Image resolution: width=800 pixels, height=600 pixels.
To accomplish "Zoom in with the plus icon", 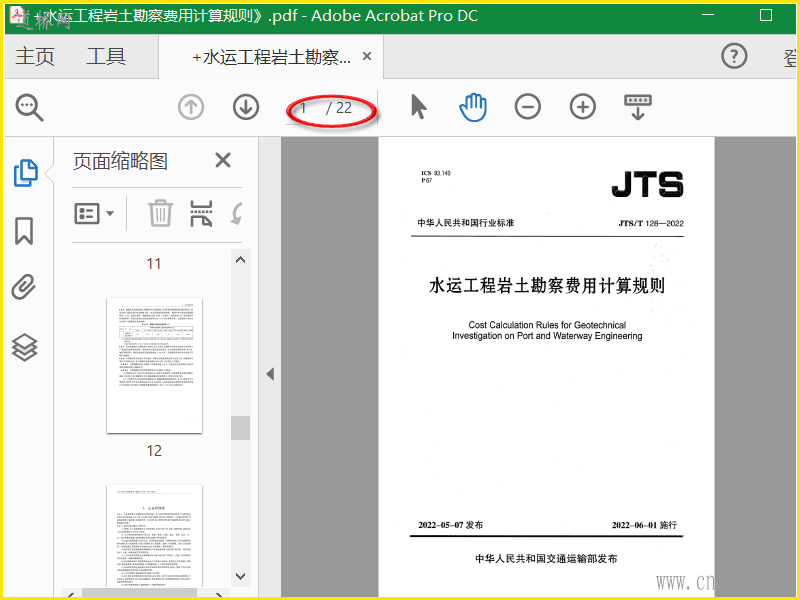I will (x=583, y=107).
